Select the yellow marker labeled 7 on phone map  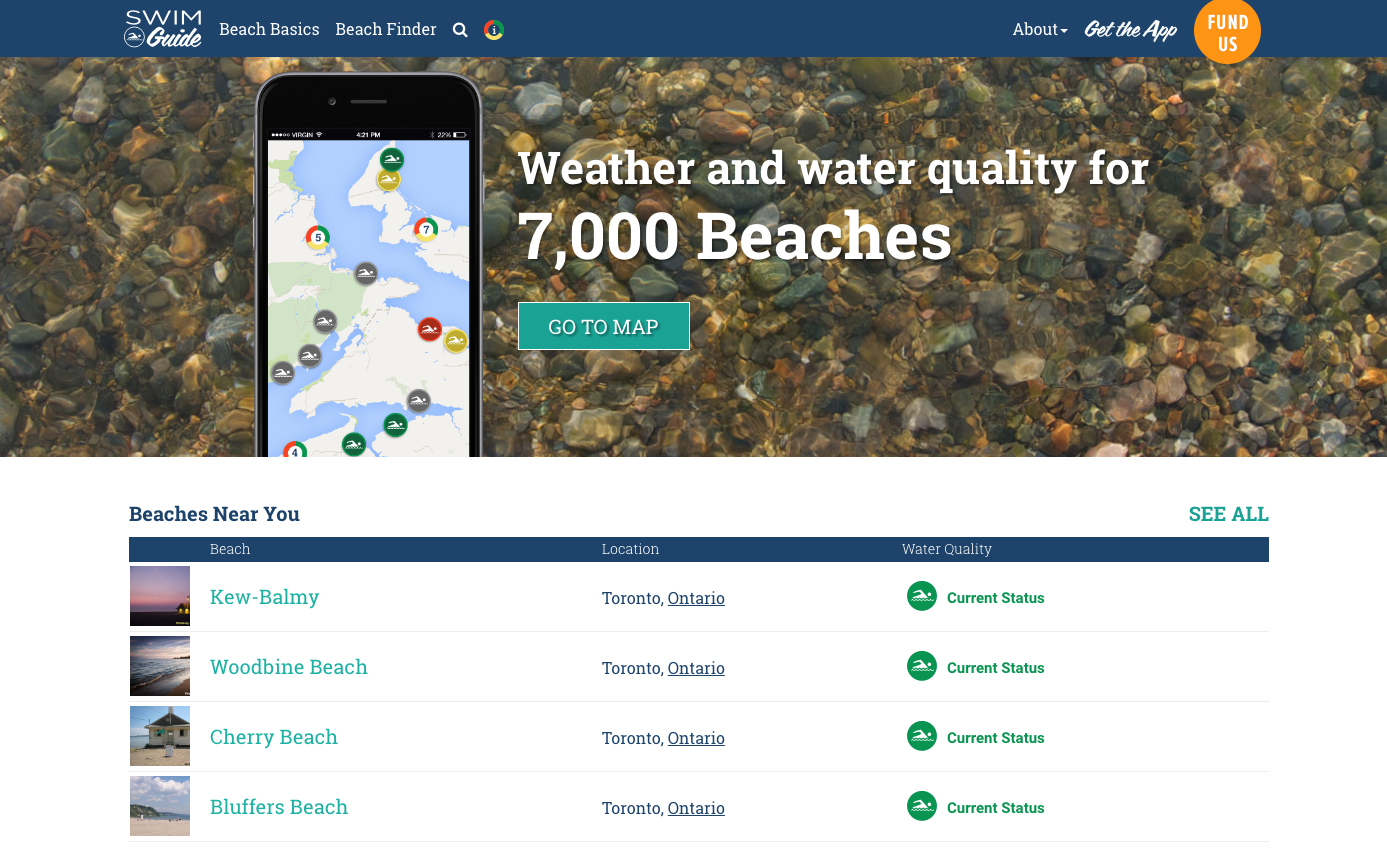pos(425,229)
